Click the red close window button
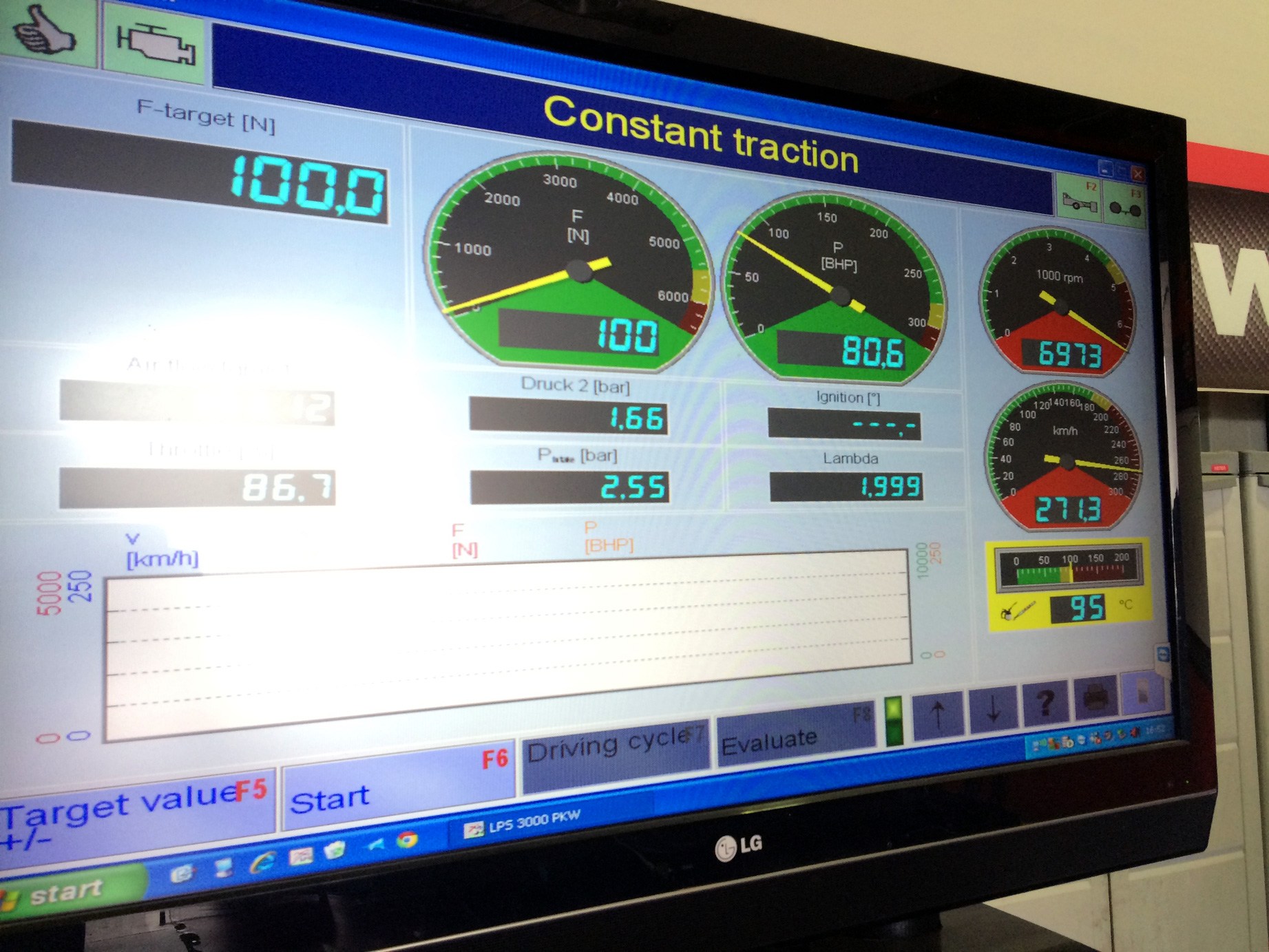1269x952 pixels. point(1137,174)
